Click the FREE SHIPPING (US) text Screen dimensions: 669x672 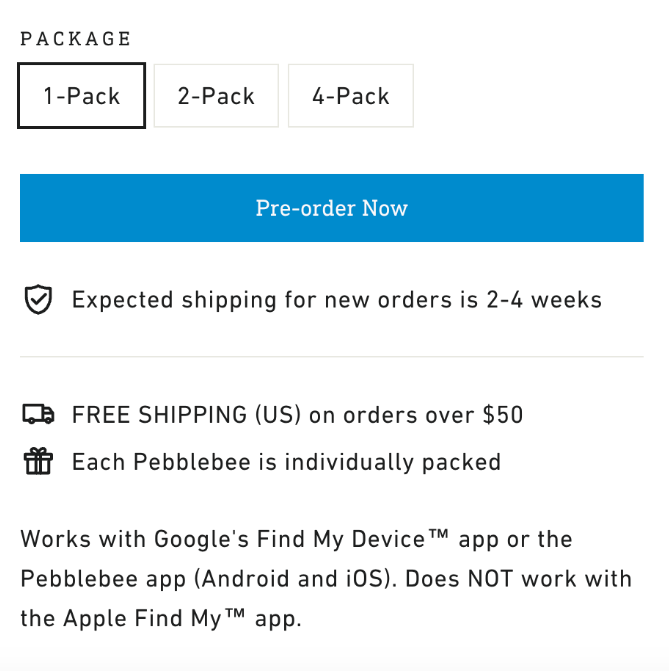tap(186, 415)
